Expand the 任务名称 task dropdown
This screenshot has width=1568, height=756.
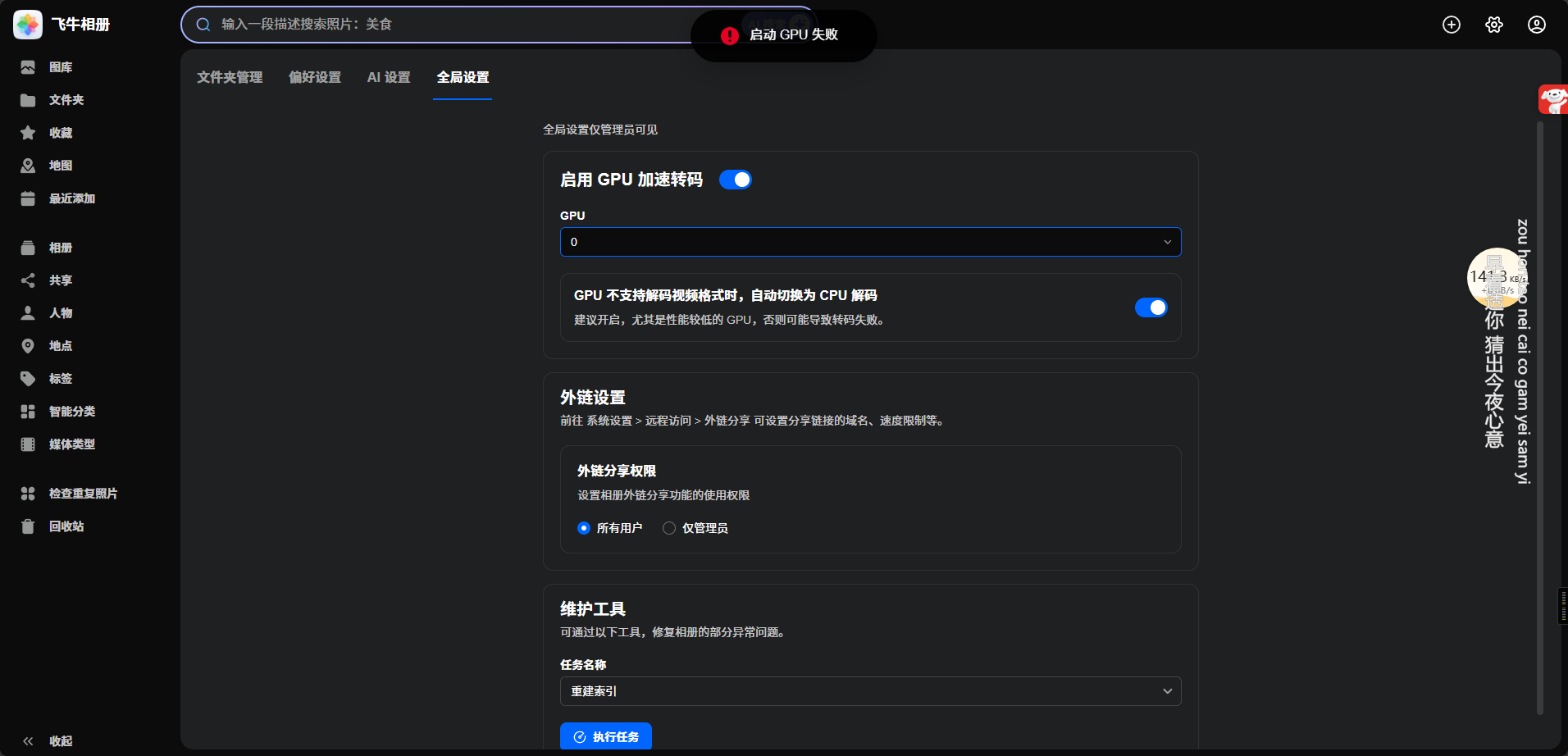click(x=870, y=691)
